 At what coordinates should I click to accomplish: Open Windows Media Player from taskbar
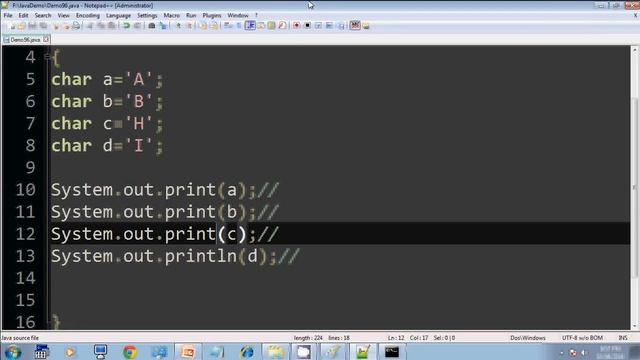(x=70, y=352)
